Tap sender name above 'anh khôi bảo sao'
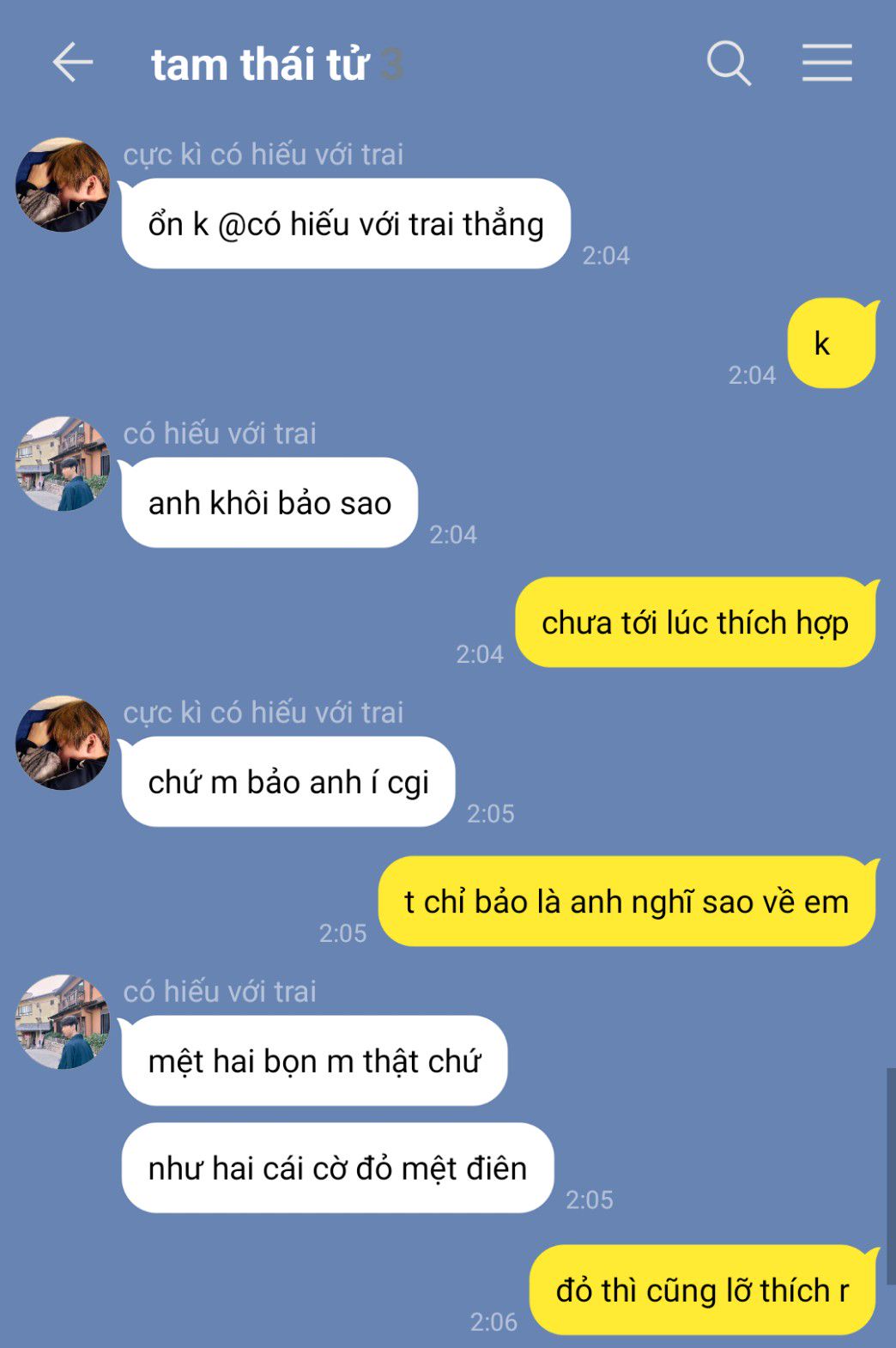This screenshot has height=1348, width=896. click(220, 434)
